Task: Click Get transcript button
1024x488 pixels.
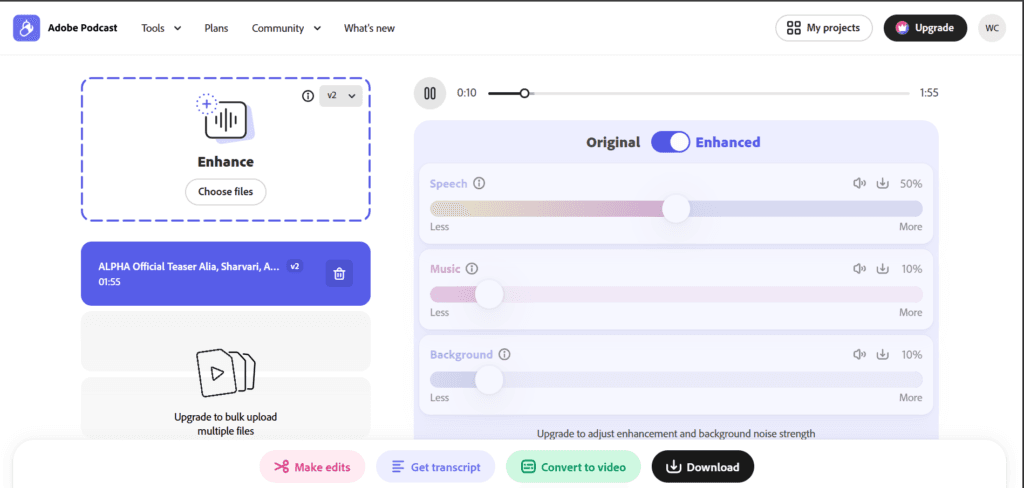Action: (x=436, y=467)
